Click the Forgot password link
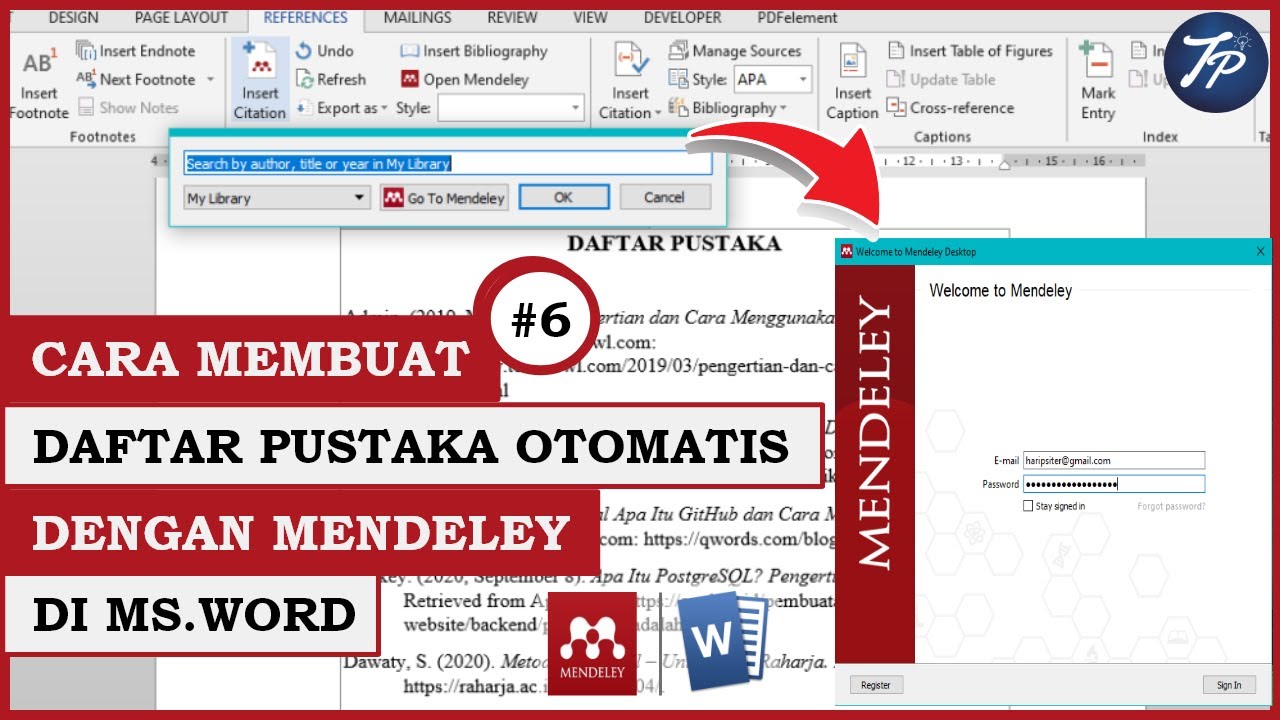This screenshot has height=720, width=1280. pyautogui.click(x=1171, y=506)
